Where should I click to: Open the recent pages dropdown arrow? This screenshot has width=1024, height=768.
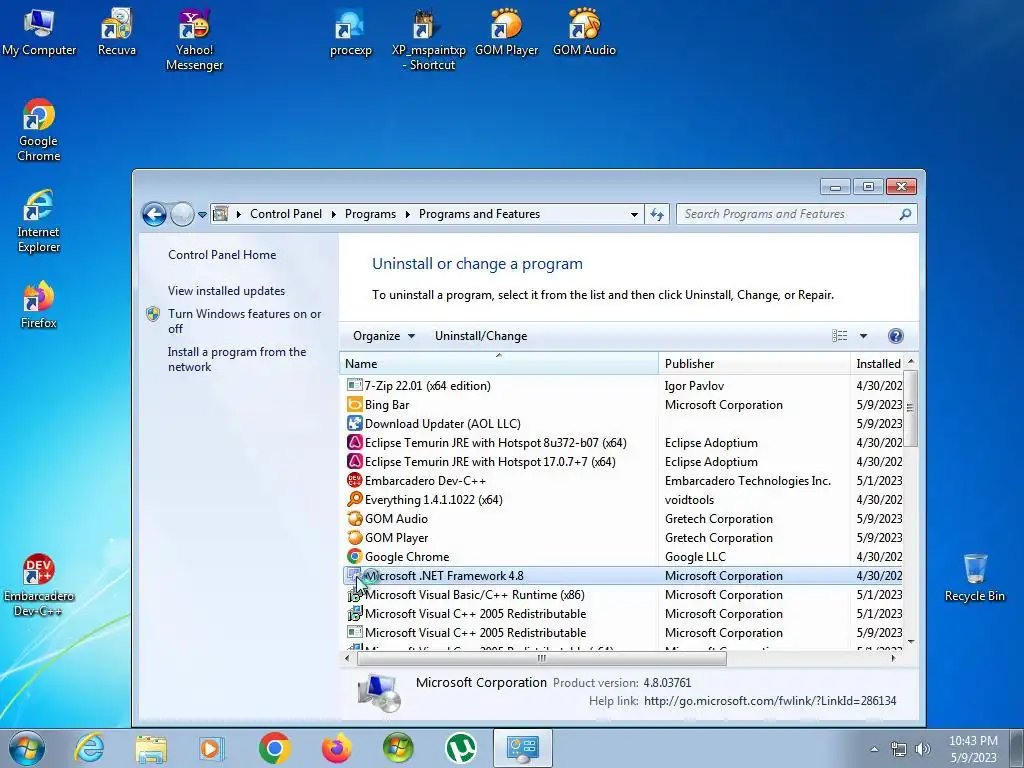pos(202,214)
